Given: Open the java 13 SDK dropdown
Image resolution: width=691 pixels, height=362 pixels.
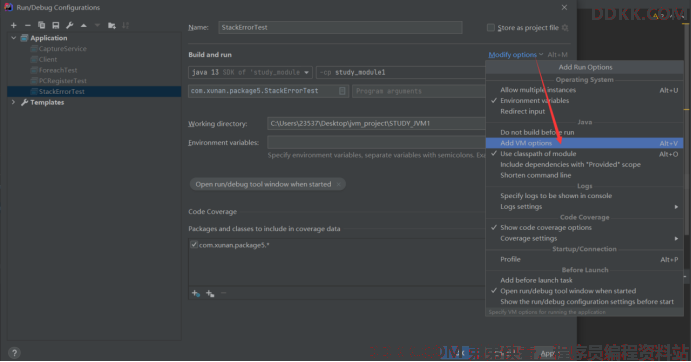Looking at the screenshot, I should (250, 72).
